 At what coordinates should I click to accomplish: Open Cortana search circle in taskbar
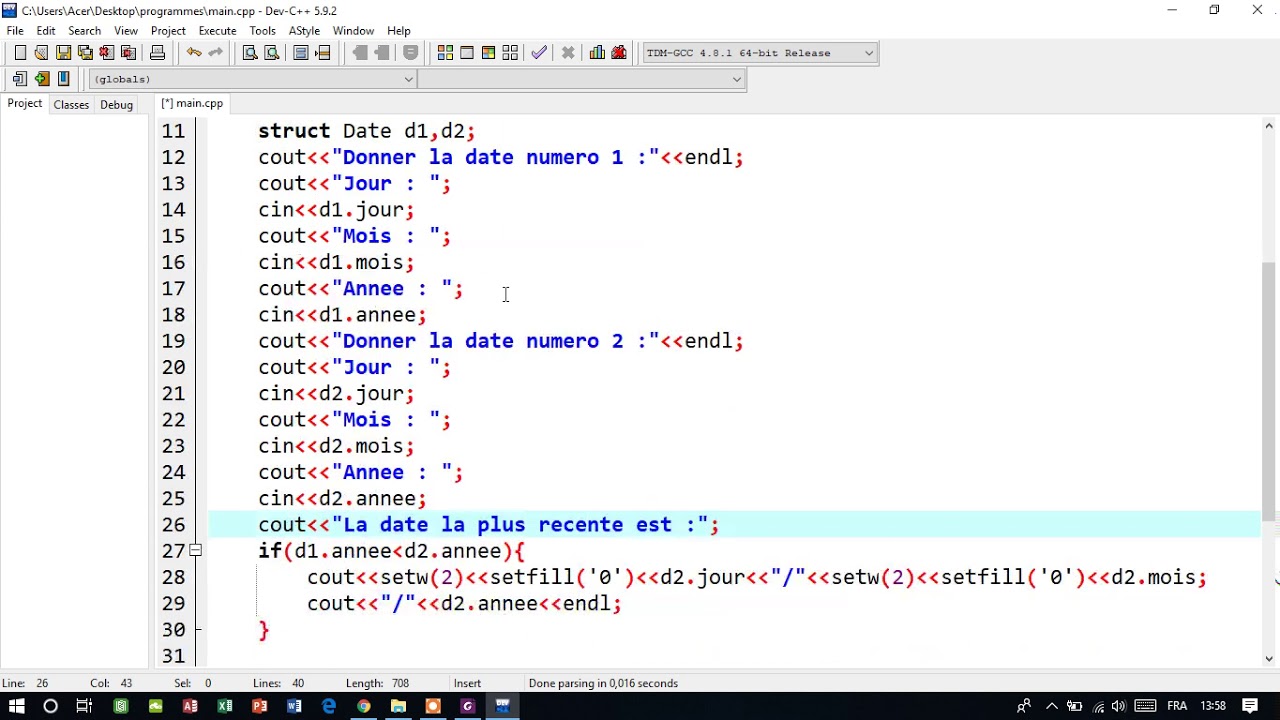click(x=50, y=706)
